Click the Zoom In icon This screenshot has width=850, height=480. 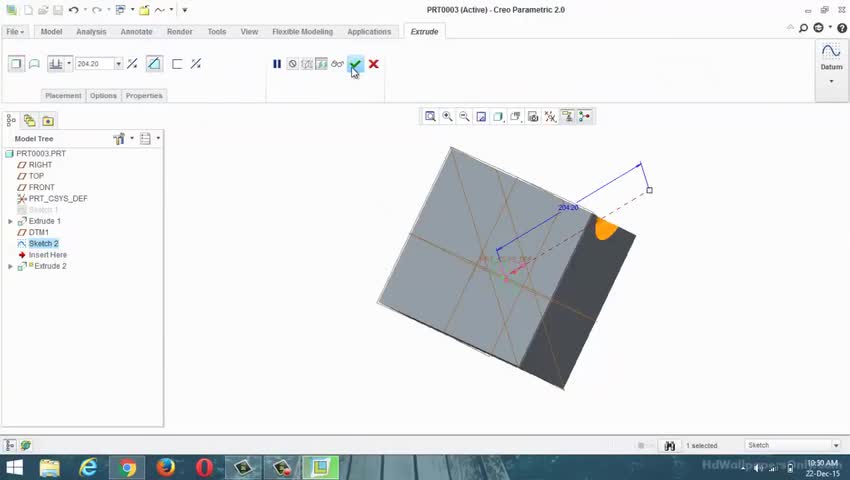(447, 117)
